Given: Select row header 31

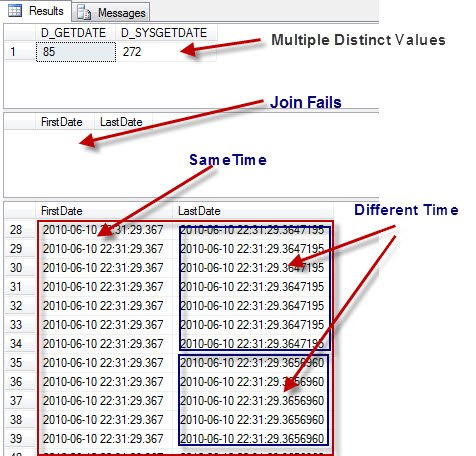Looking at the screenshot, I should click(x=20, y=287).
